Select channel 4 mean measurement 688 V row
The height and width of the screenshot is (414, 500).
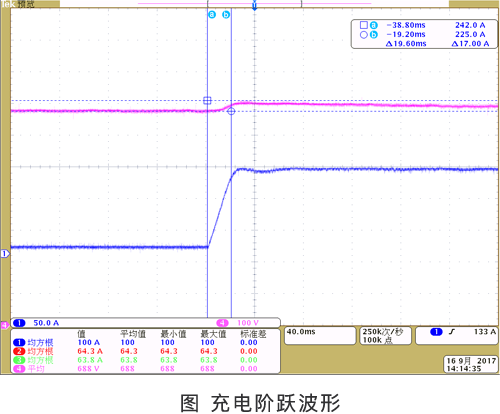point(145,369)
